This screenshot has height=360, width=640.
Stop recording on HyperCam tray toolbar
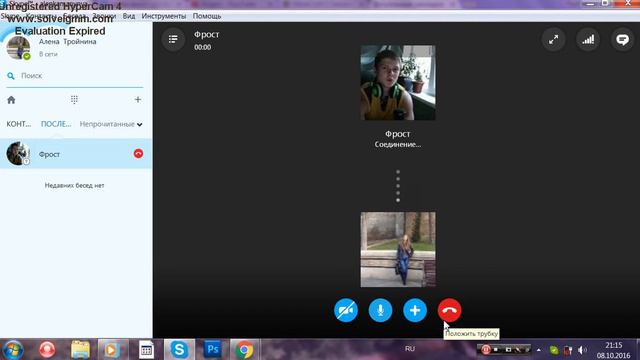click(496, 349)
